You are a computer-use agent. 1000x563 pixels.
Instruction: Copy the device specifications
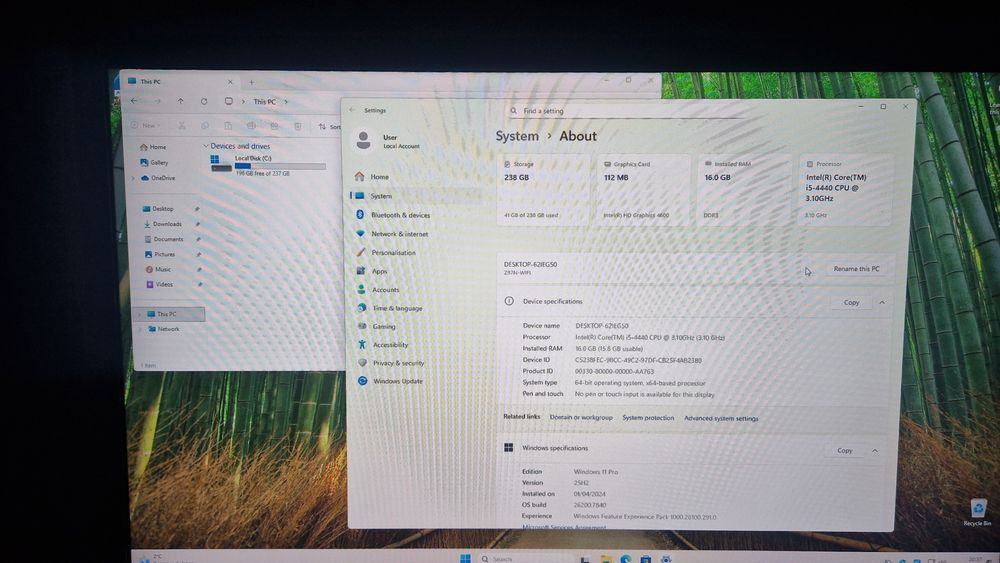tap(851, 302)
